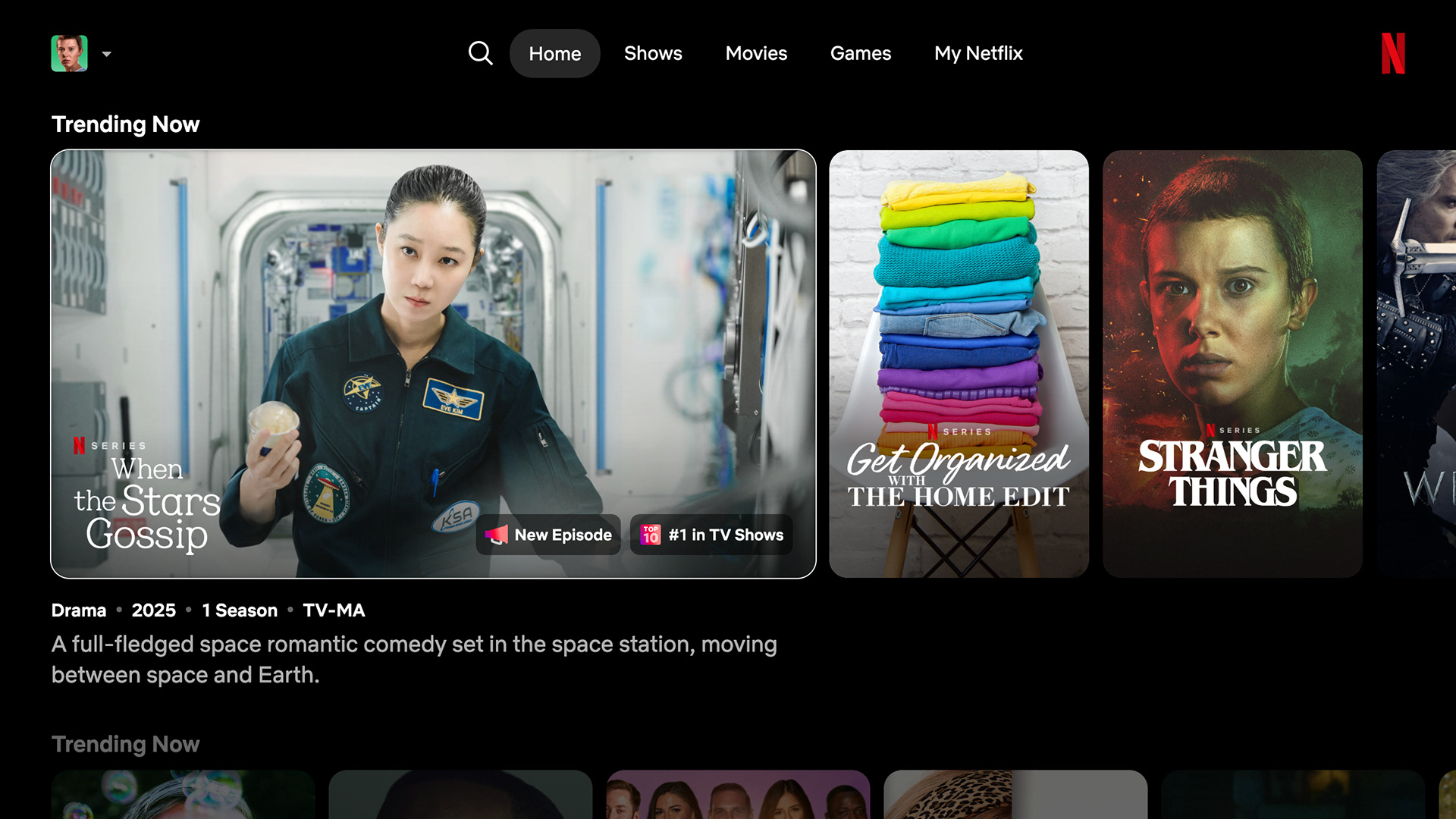Image resolution: width=1456 pixels, height=819 pixels.
Task: Open the My Netflix tab
Action: click(978, 53)
